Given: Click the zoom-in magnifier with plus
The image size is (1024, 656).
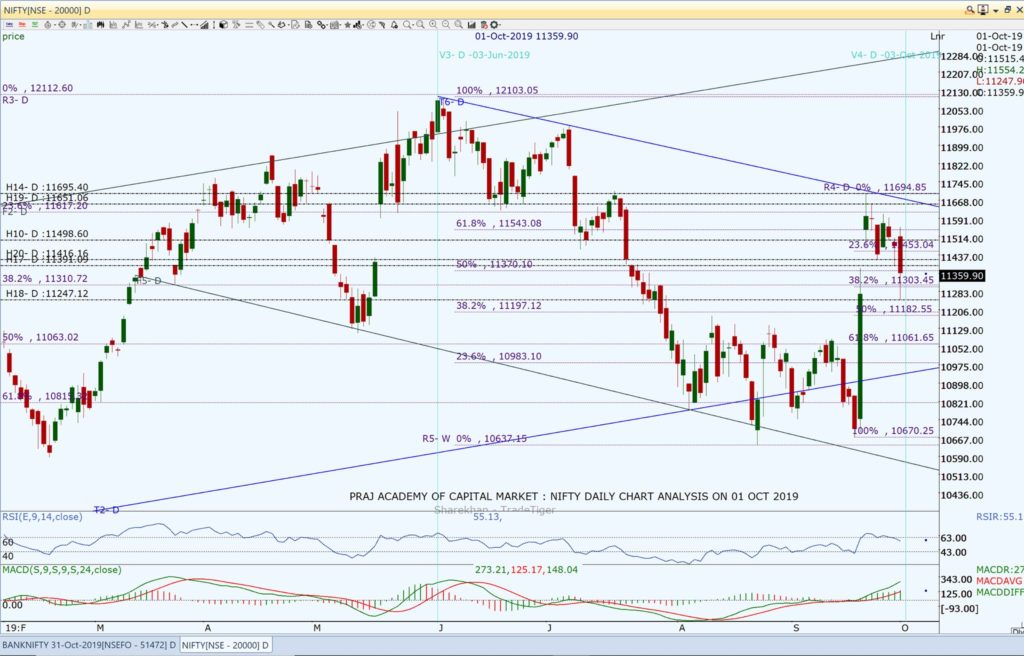Looking at the screenshot, I should coord(432,25).
